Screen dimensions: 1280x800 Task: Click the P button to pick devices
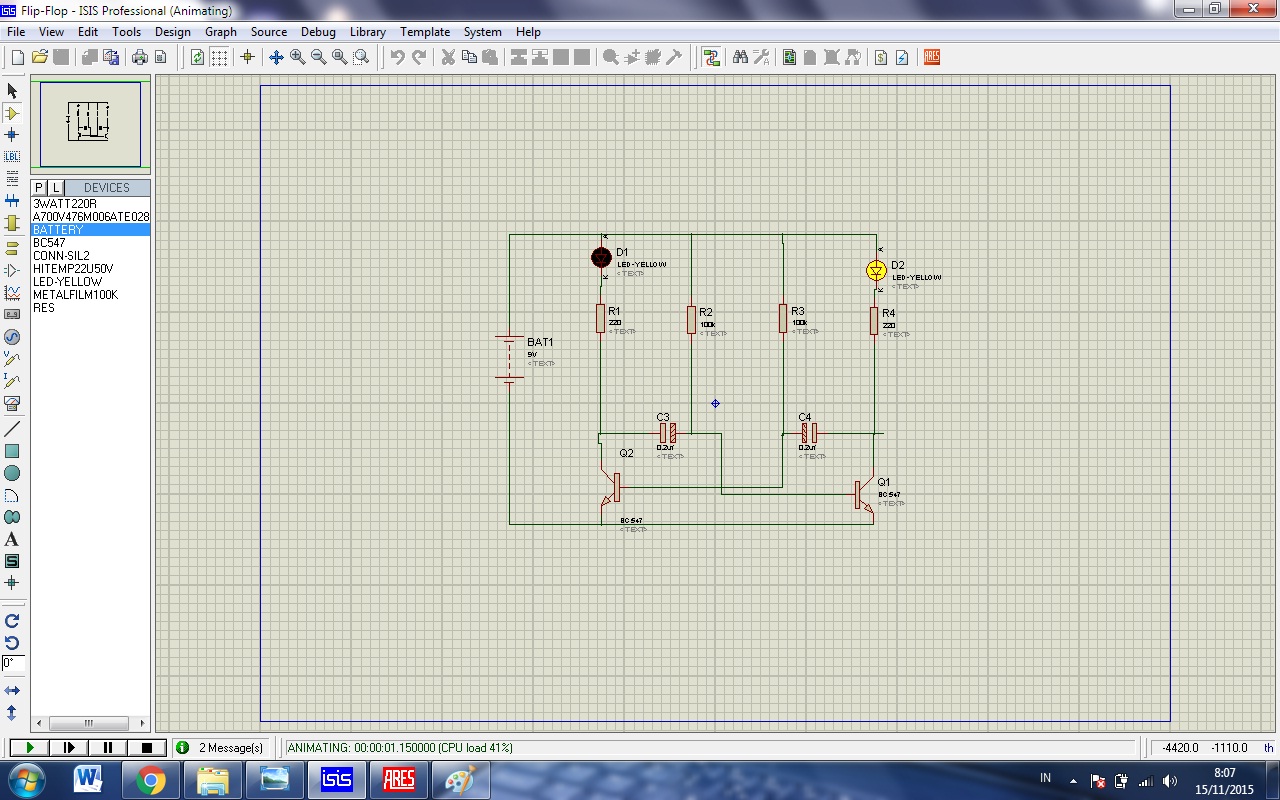tap(38, 187)
